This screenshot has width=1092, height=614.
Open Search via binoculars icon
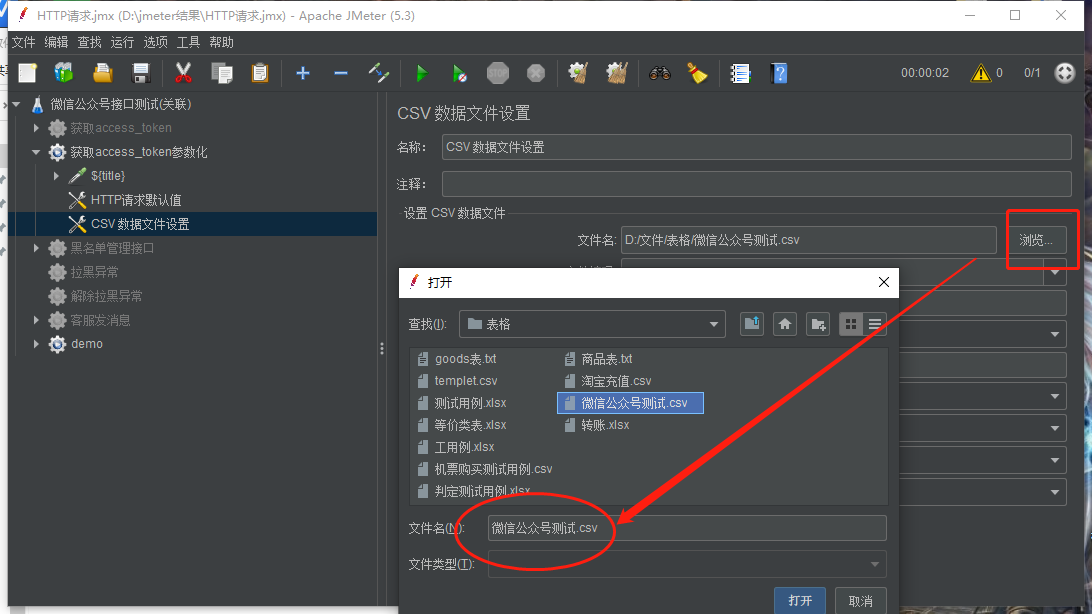point(660,73)
